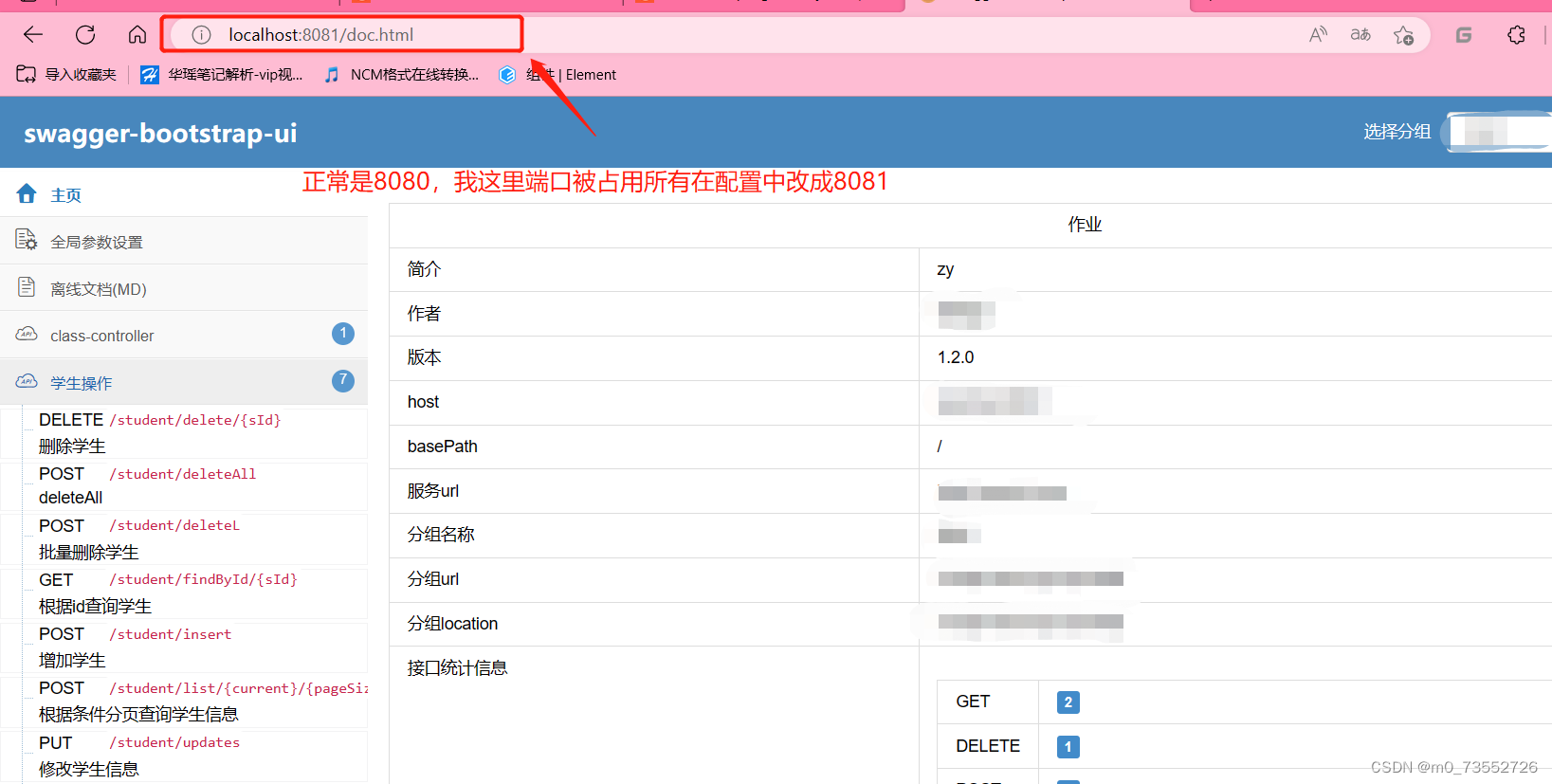Viewport: 1552px width, 784px height.
Task: Click the translate page icon
Action: click(x=1360, y=35)
